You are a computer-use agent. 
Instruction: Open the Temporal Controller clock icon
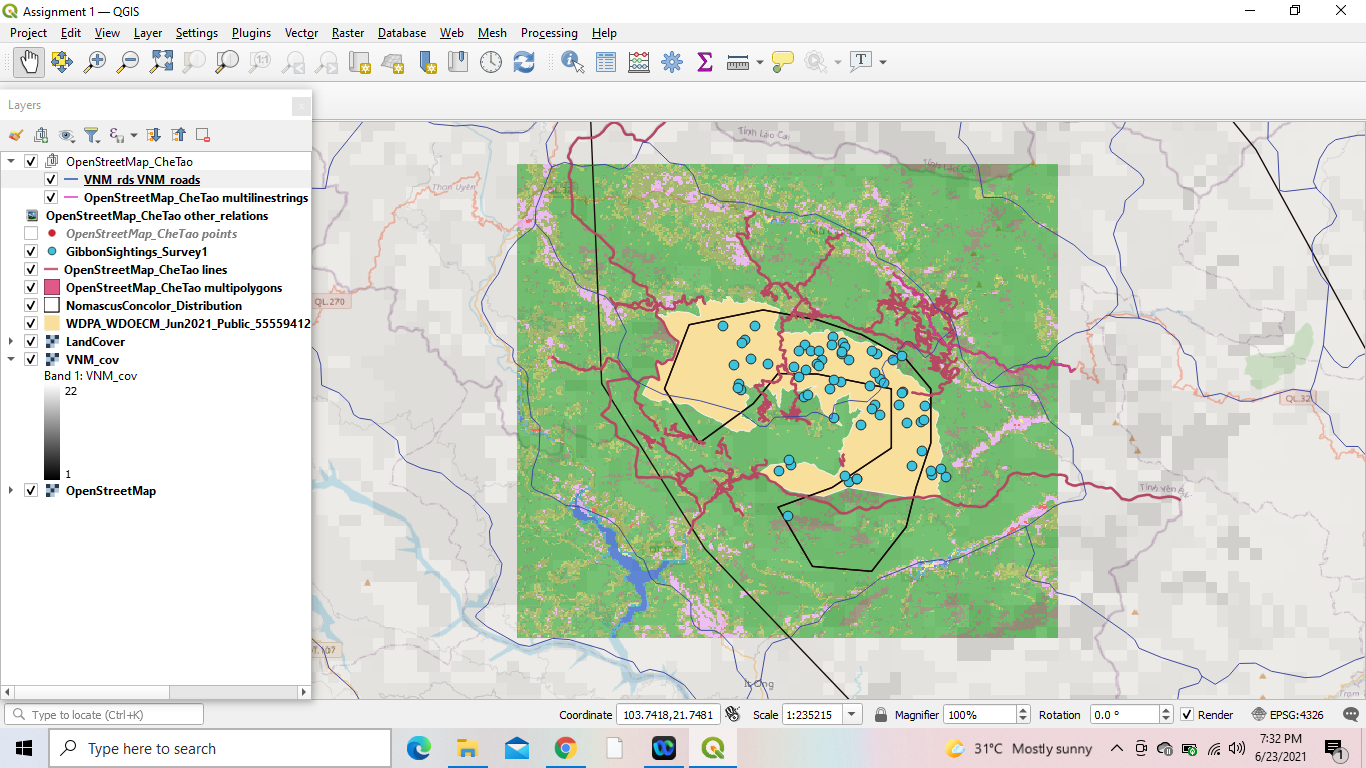point(491,62)
